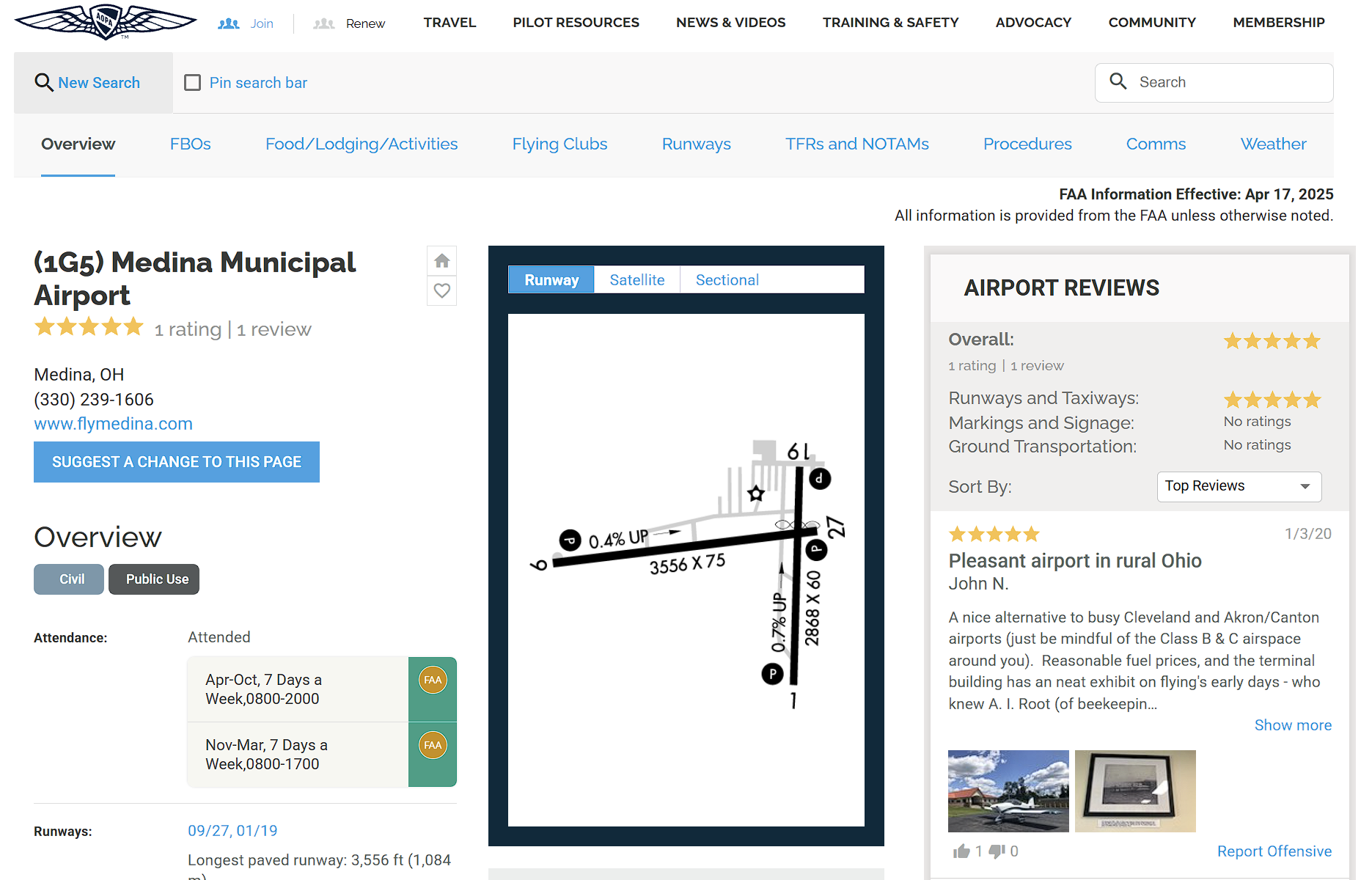Open the Weather tab
The image size is (1372, 880).
(1273, 144)
